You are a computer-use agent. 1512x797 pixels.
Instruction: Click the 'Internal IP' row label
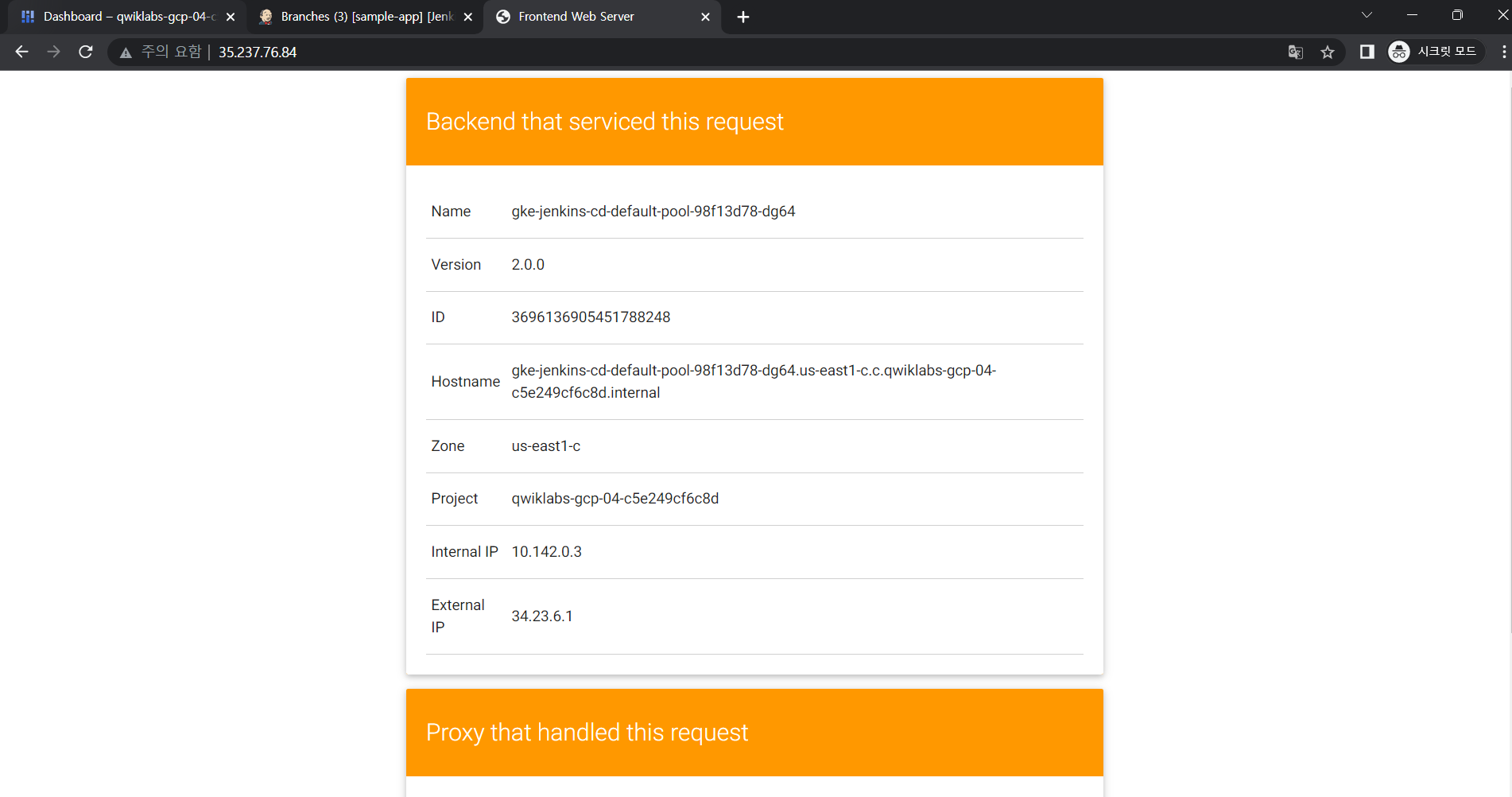click(x=465, y=552)
